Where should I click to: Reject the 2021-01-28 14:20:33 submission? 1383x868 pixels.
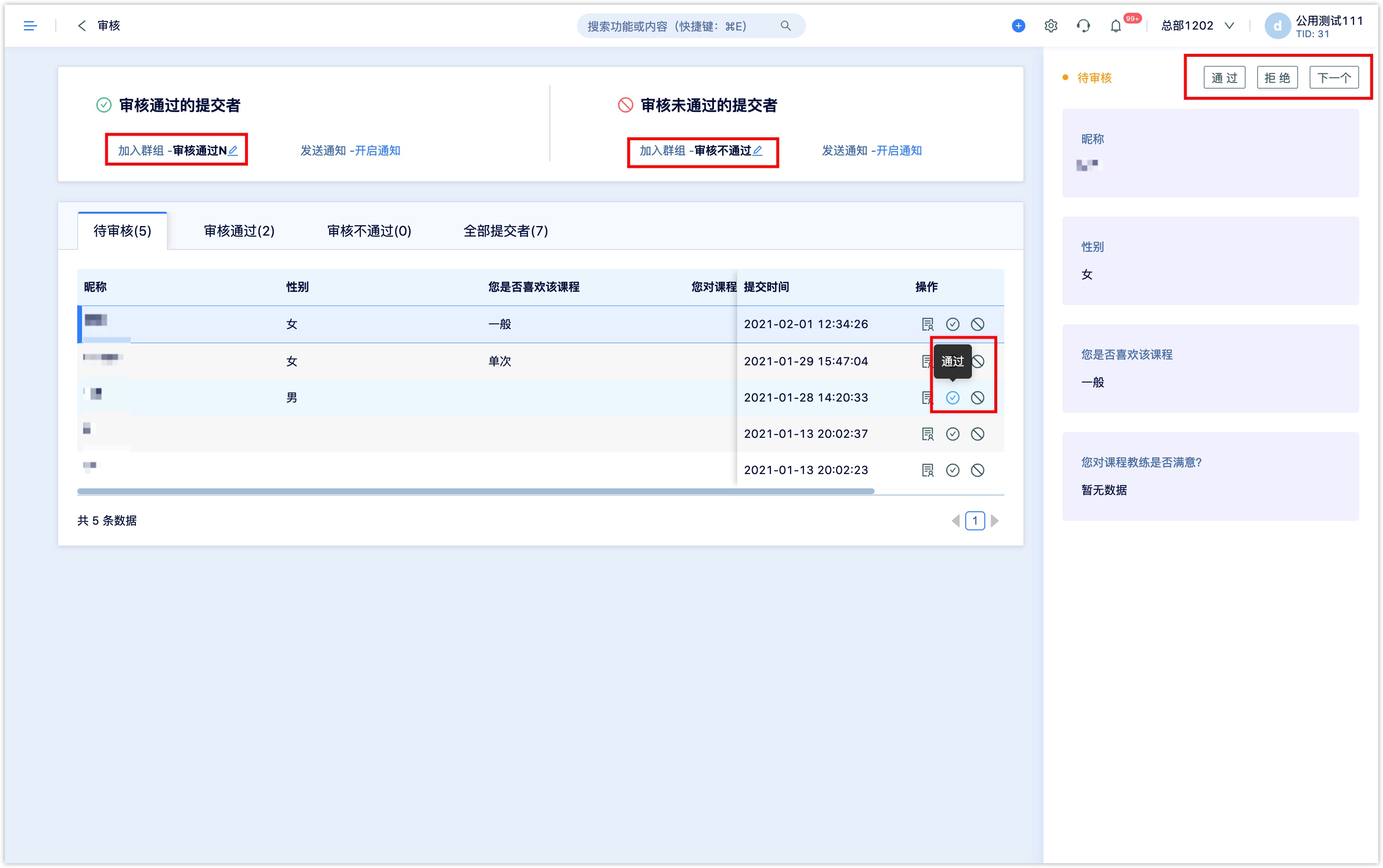[x=977, y=398]
